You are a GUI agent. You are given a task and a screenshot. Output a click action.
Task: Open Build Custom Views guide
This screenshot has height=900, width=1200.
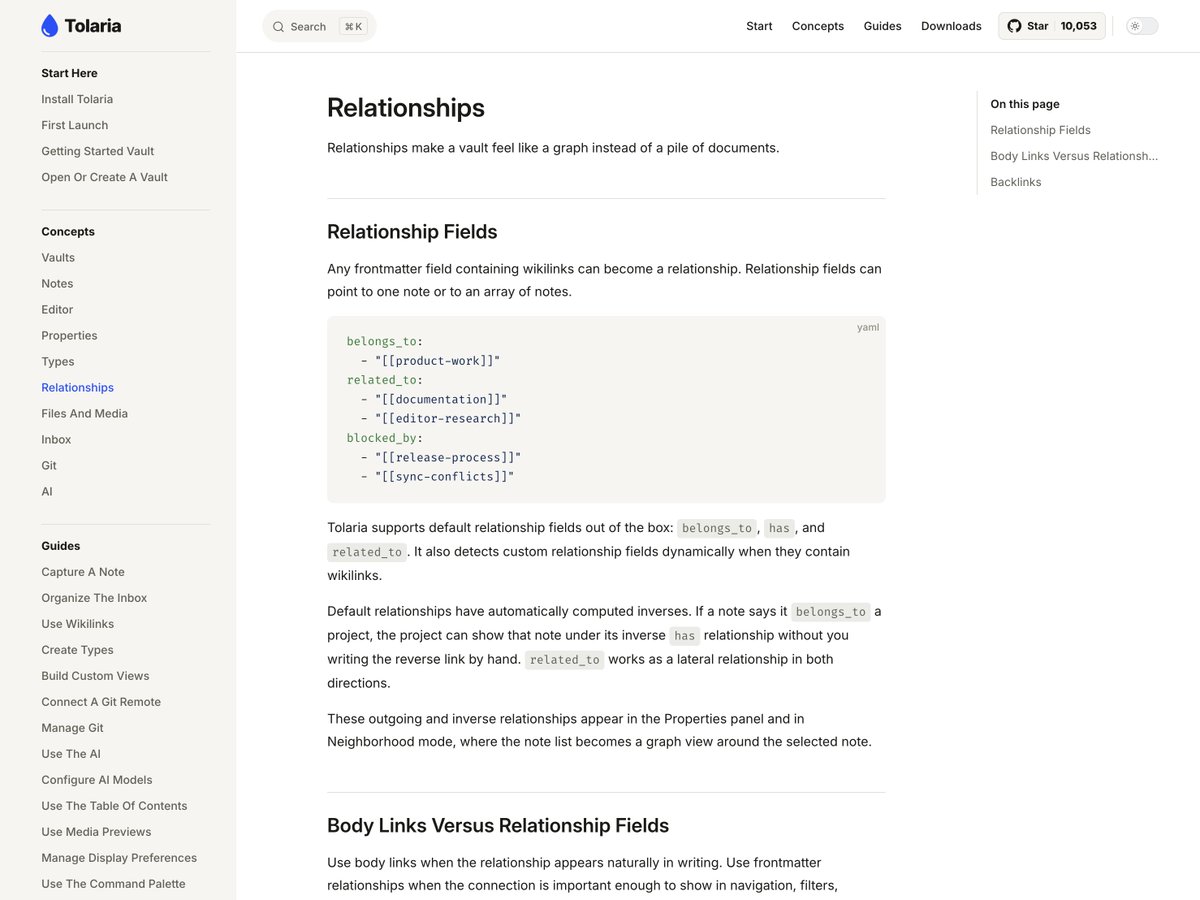pos(95,676)
